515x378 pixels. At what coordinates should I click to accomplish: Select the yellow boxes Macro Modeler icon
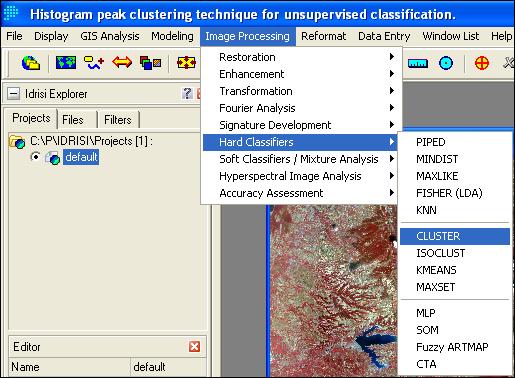pos(94,63)
